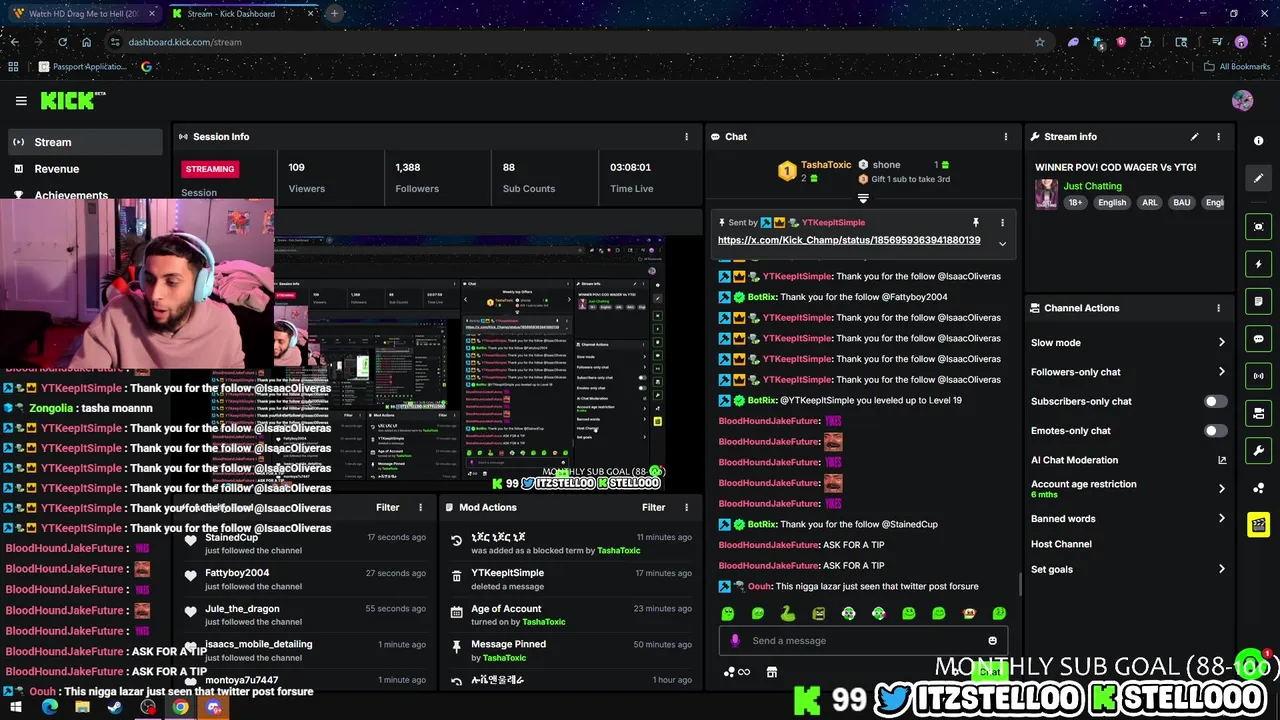Toggle Emotes-only chat switch

(x=1214, y=431)
